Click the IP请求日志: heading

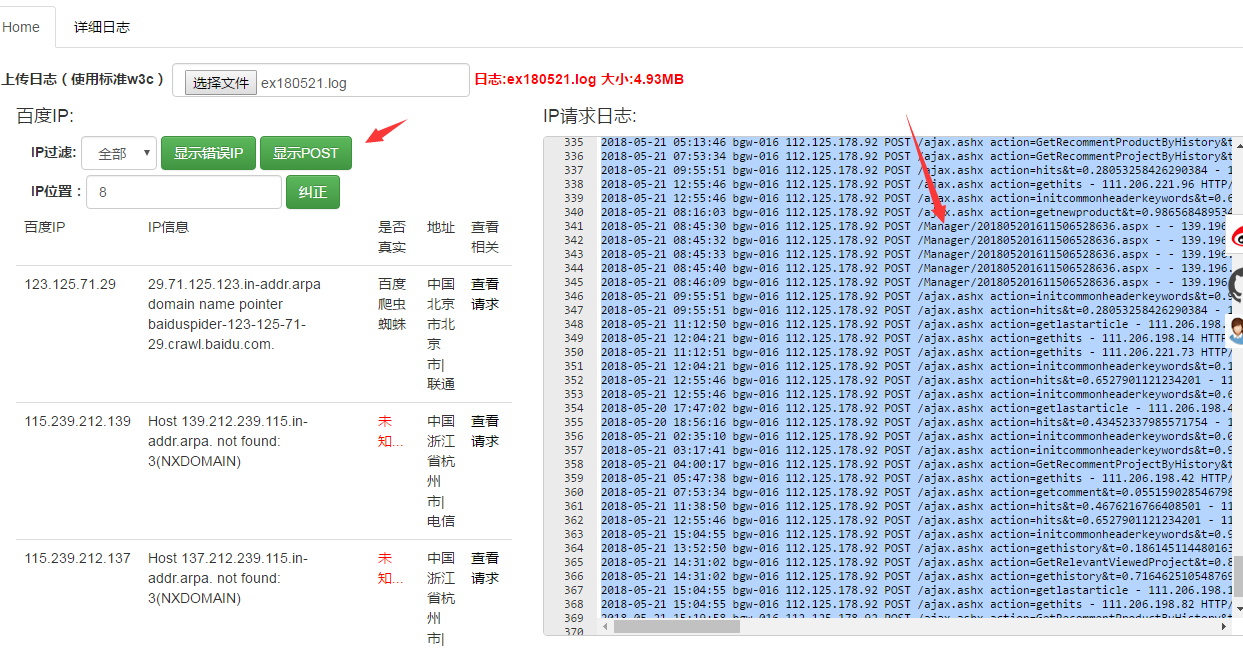590,116
